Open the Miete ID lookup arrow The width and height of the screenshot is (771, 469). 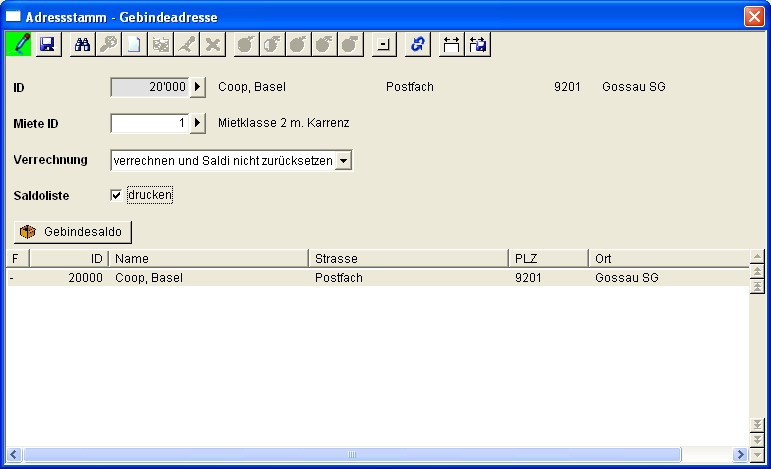pyautogui.click(x=198, y=123)
